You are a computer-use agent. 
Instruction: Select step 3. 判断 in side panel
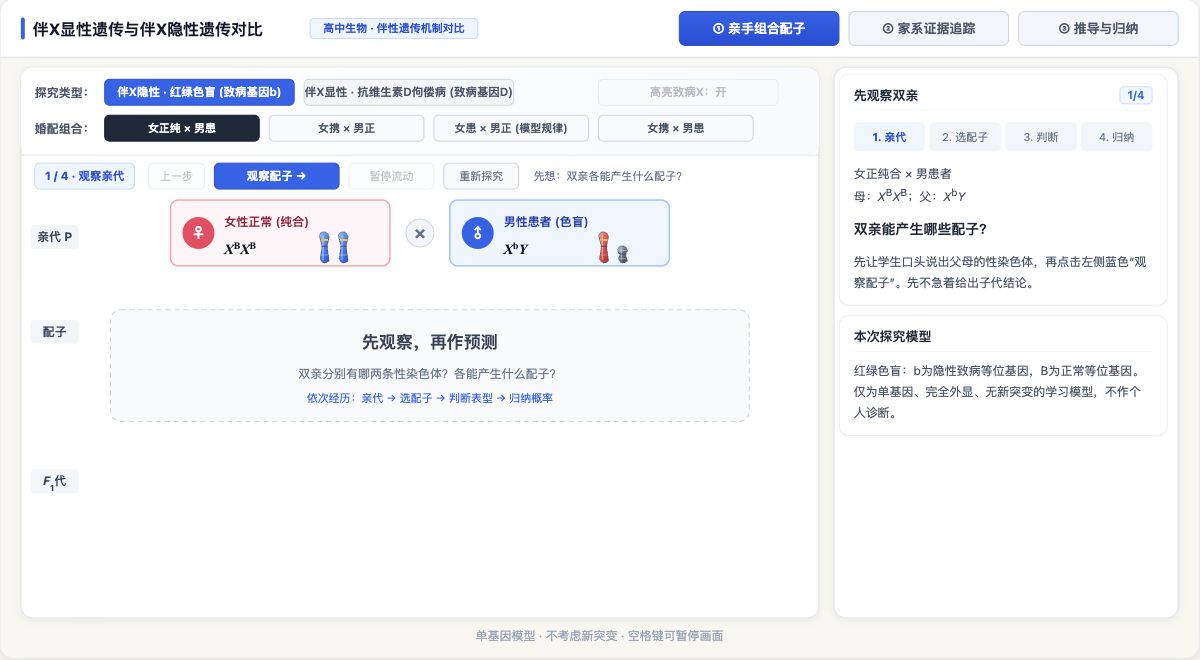(x=1041, y=137)
